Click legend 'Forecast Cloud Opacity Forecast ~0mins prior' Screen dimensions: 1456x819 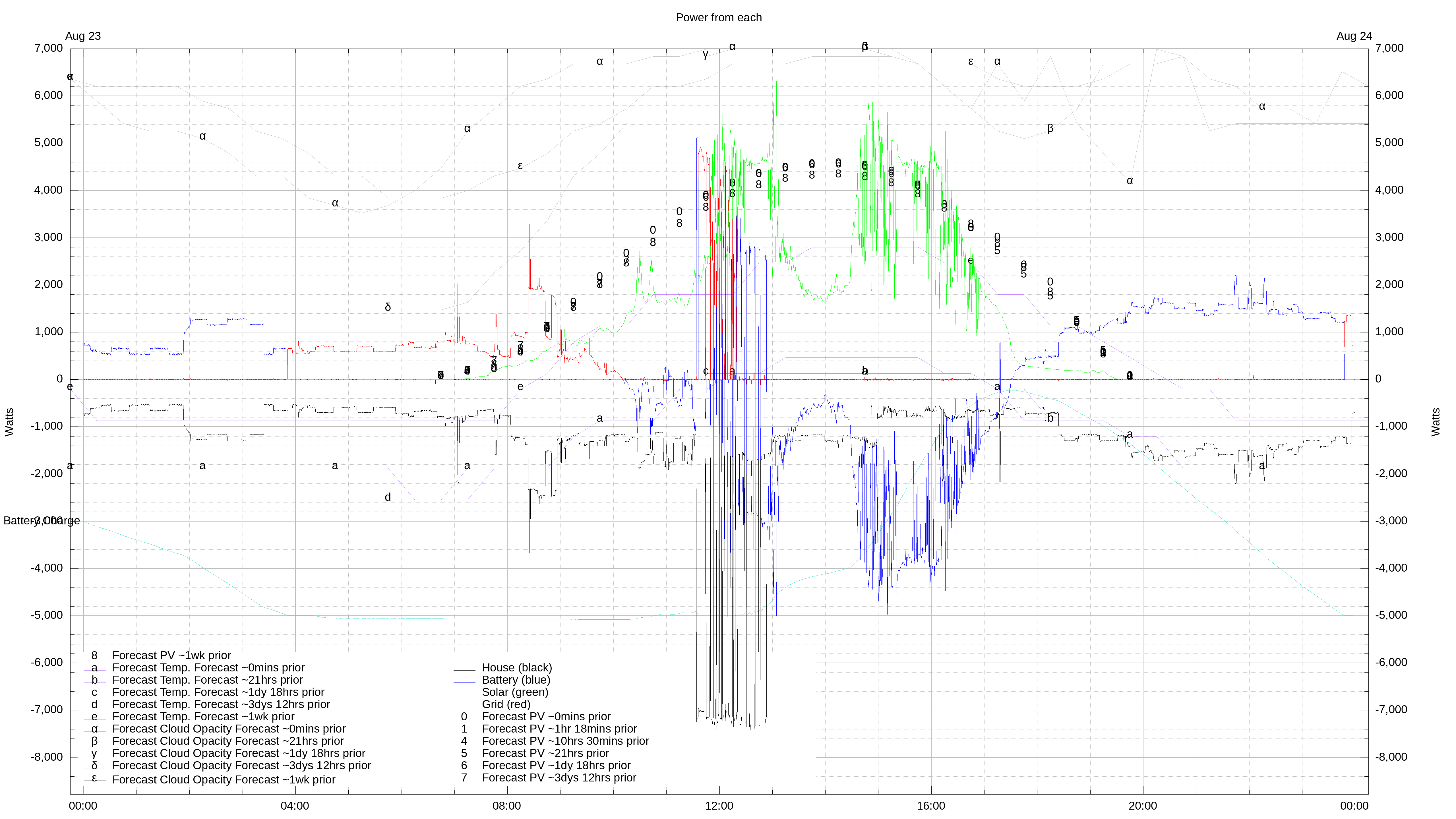pos(229,729)
